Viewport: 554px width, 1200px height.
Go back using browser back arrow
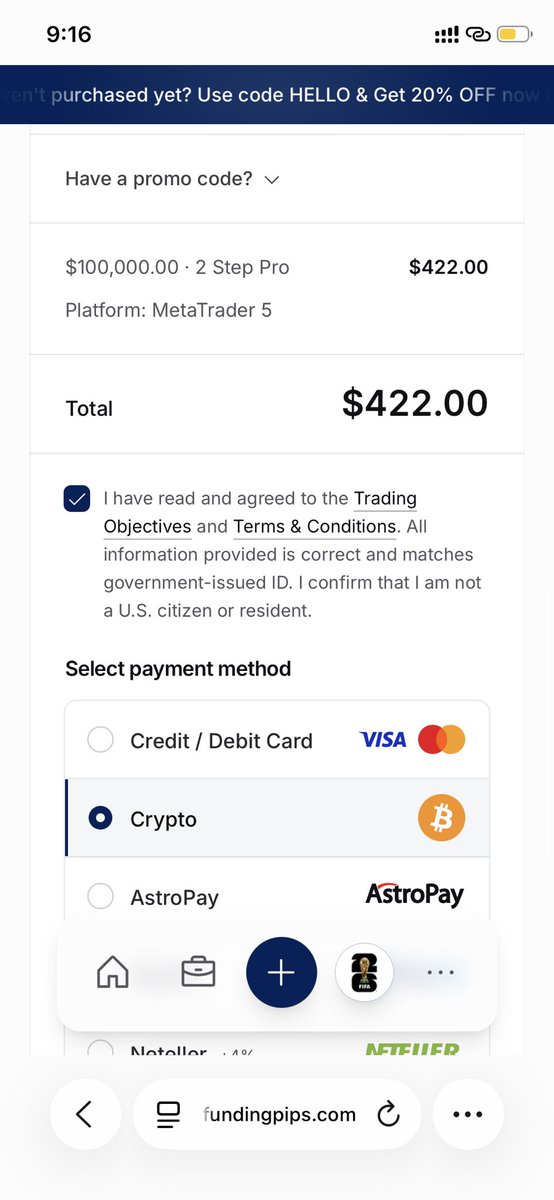click(85, 1114)
